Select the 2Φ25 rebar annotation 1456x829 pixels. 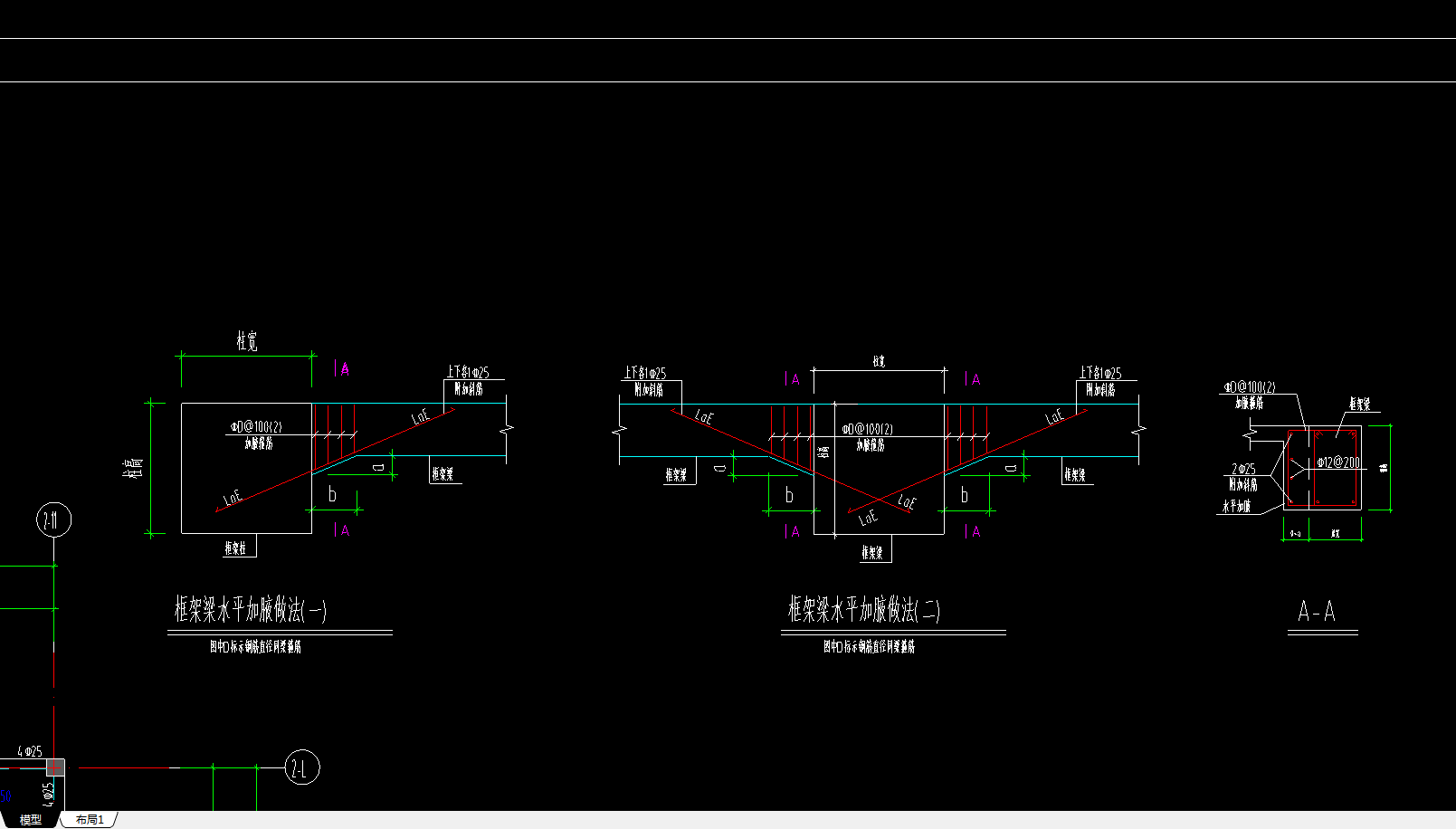(x=1243, y=469)
